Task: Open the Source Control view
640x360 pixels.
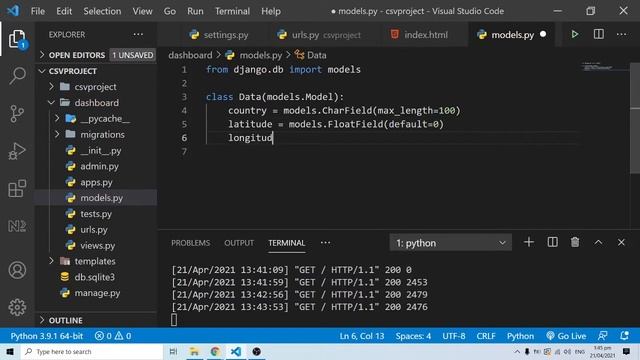Action: tap(17, 113)
